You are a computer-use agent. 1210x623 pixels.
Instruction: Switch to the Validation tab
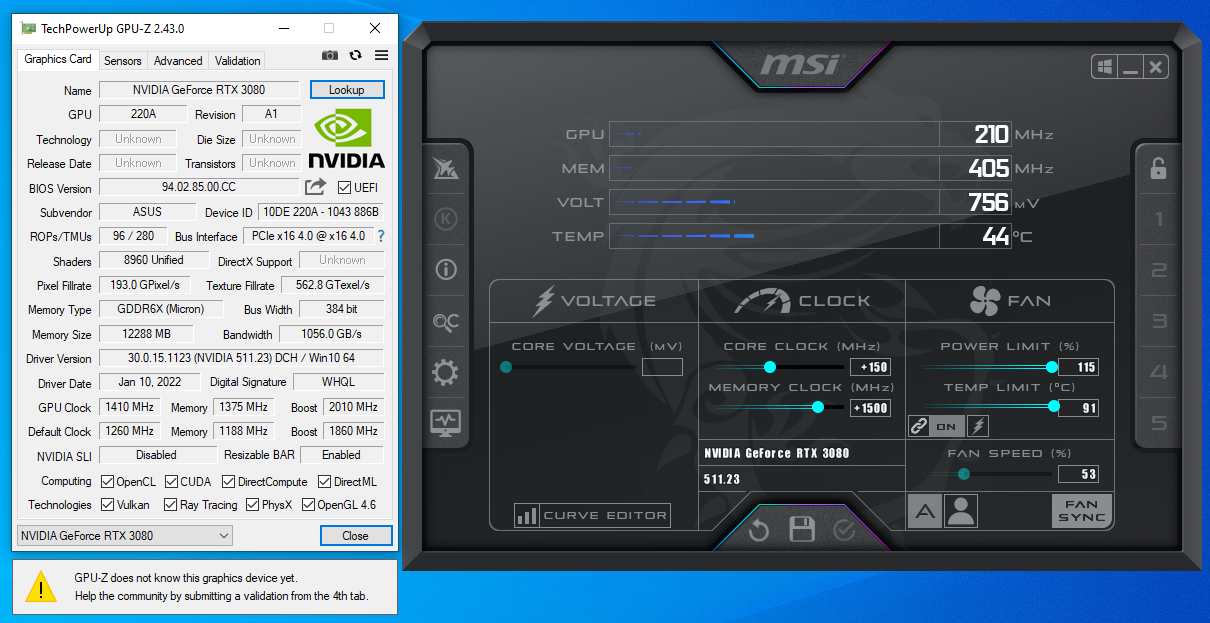[238, 61]
